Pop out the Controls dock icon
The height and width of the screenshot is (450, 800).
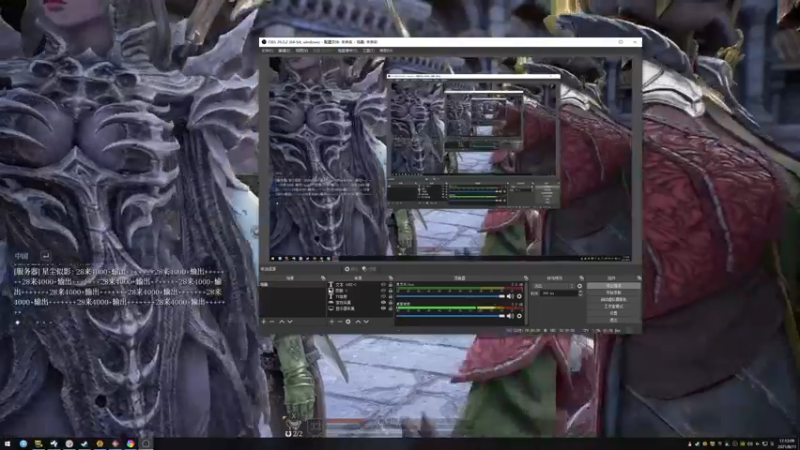[639, 278]
